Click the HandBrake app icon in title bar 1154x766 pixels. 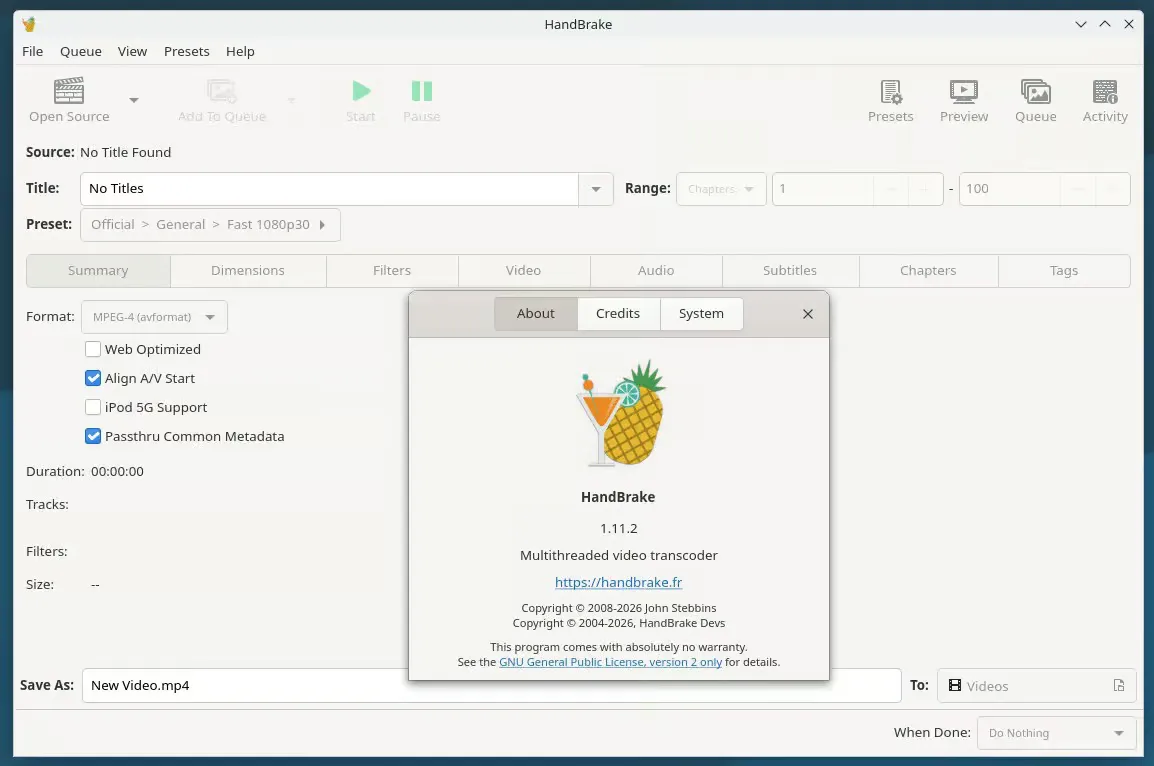[x=29, y=24]
